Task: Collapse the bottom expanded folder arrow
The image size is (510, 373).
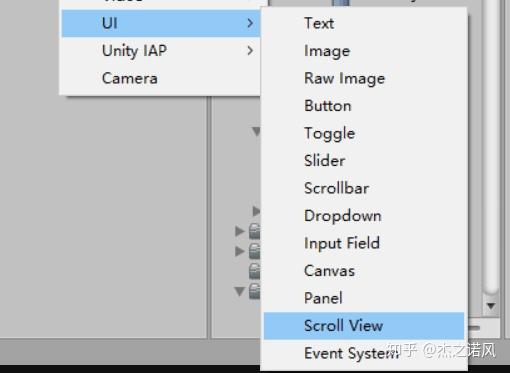Action: click(x=239, y=291)
